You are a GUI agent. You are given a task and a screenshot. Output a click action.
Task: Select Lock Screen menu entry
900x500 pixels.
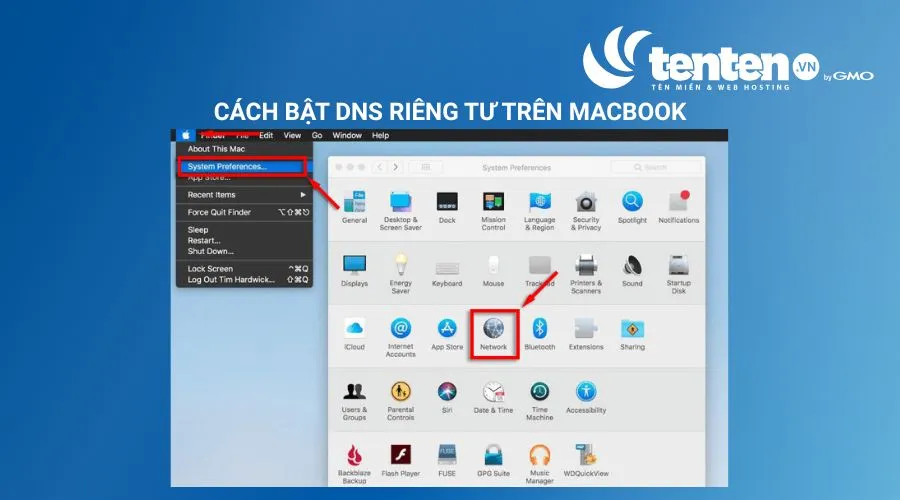(245, 269)
